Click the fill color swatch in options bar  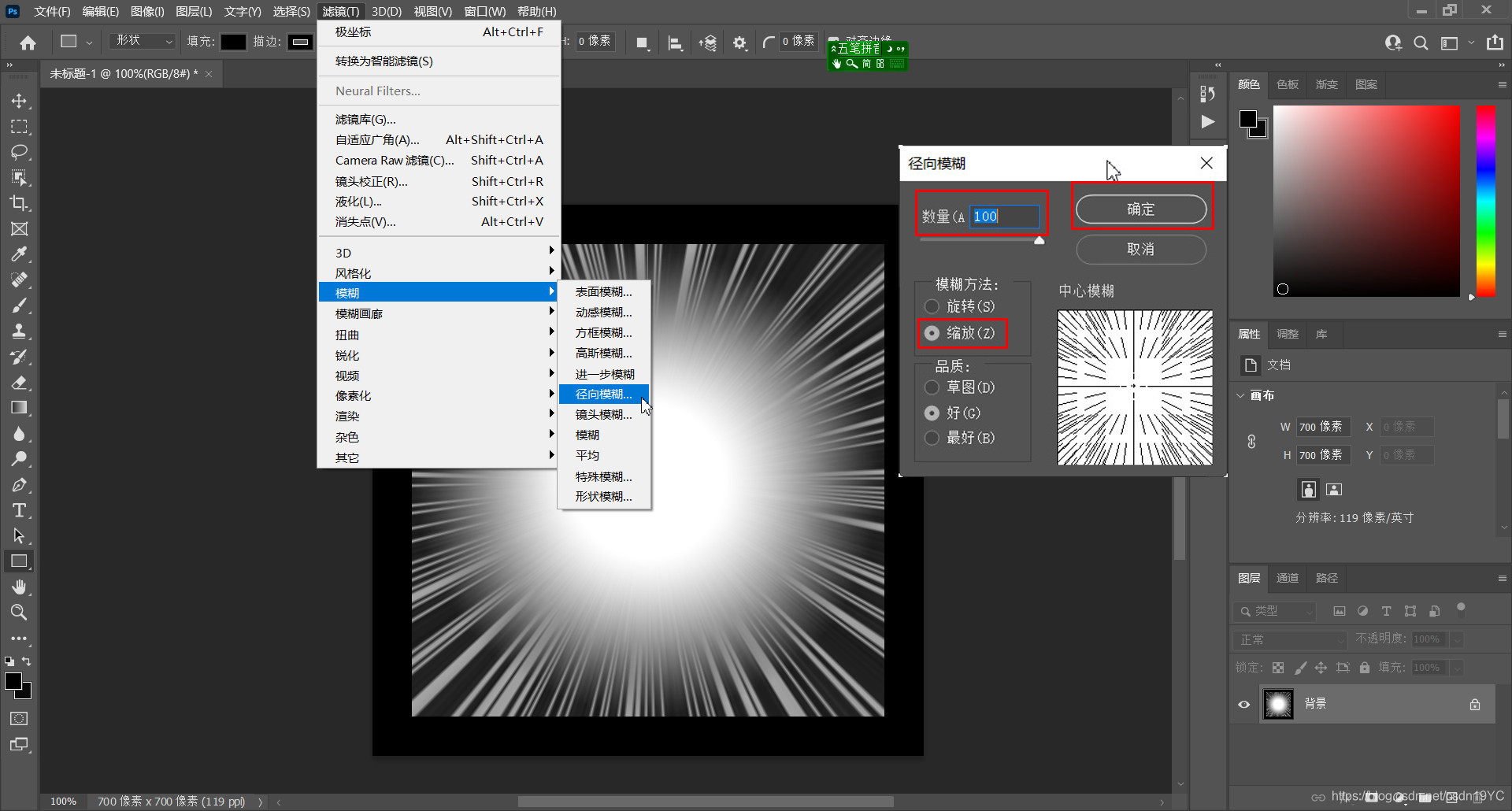pyautogui.click(x=233, y=42)
